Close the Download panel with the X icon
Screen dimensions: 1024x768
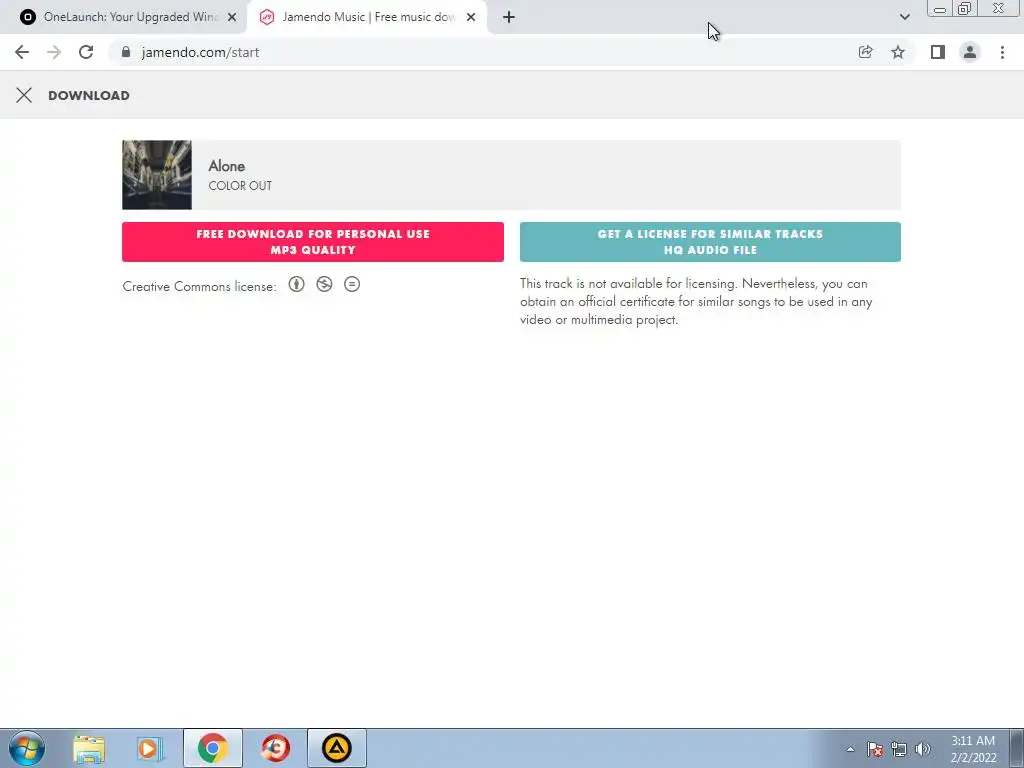coord(24,95)
